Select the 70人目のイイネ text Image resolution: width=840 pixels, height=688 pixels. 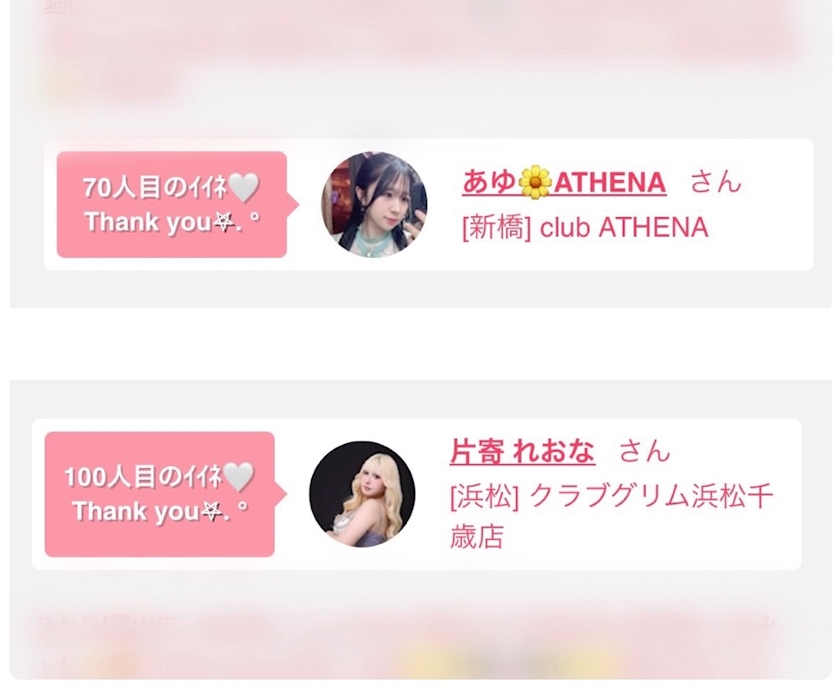(155, 188)
